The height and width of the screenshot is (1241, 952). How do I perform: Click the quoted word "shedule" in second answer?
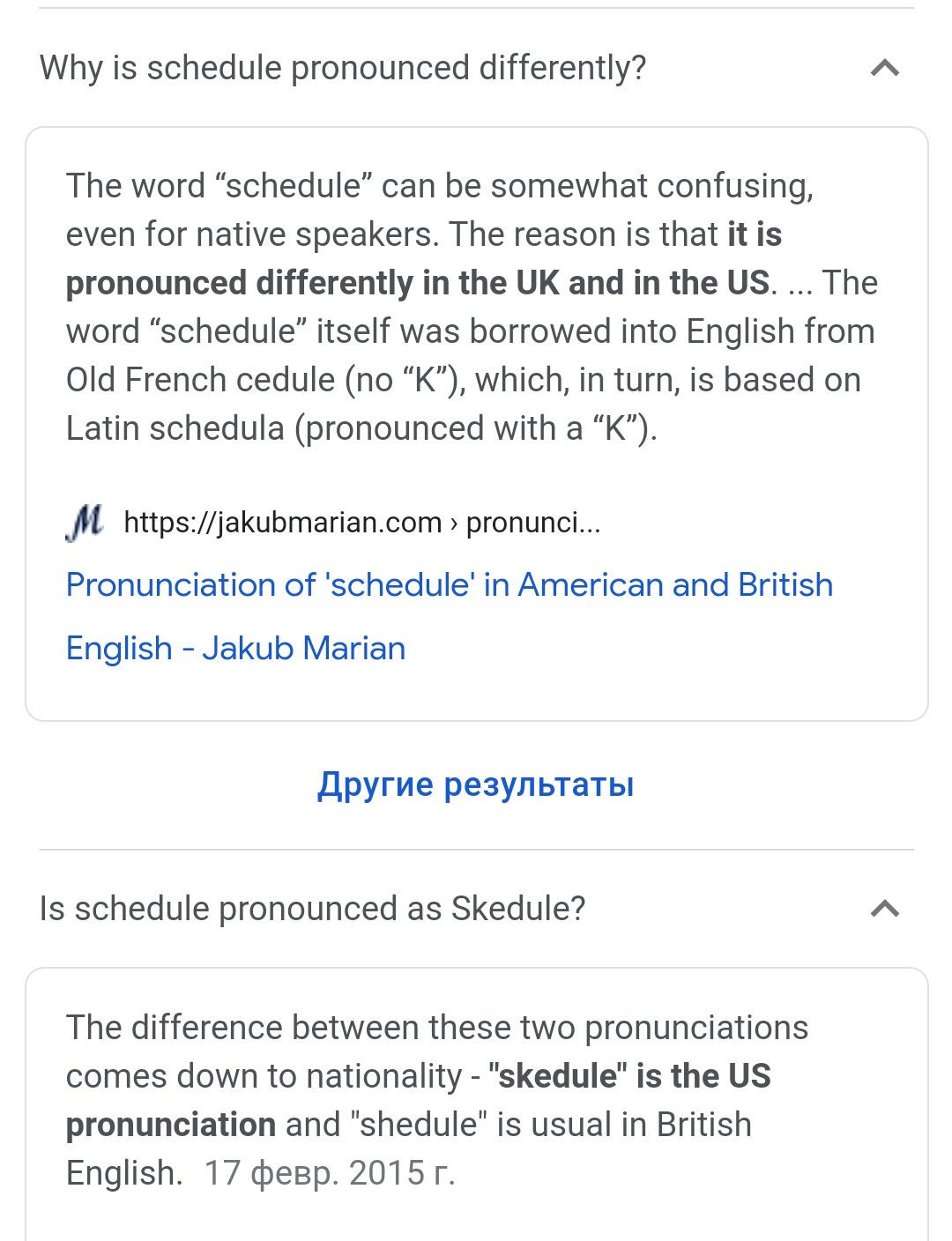pos(420,1125)
